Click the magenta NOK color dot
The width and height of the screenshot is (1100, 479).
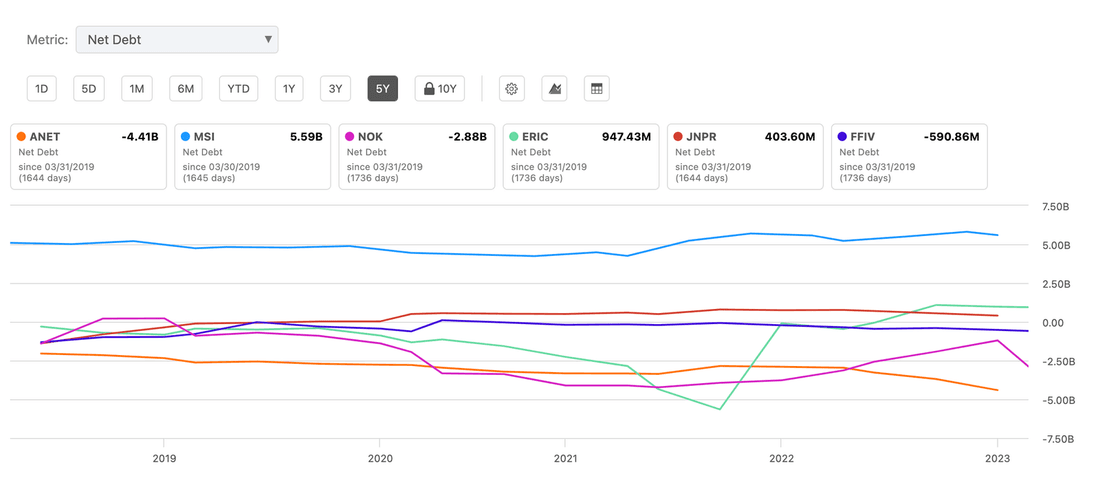(x=349, y=137)
